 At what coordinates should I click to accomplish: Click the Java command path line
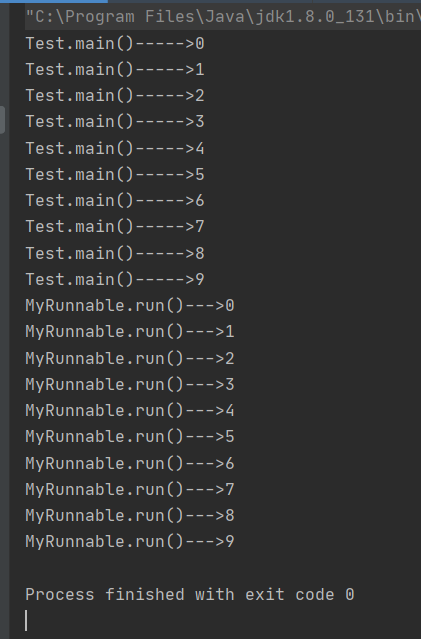point(223,17)
